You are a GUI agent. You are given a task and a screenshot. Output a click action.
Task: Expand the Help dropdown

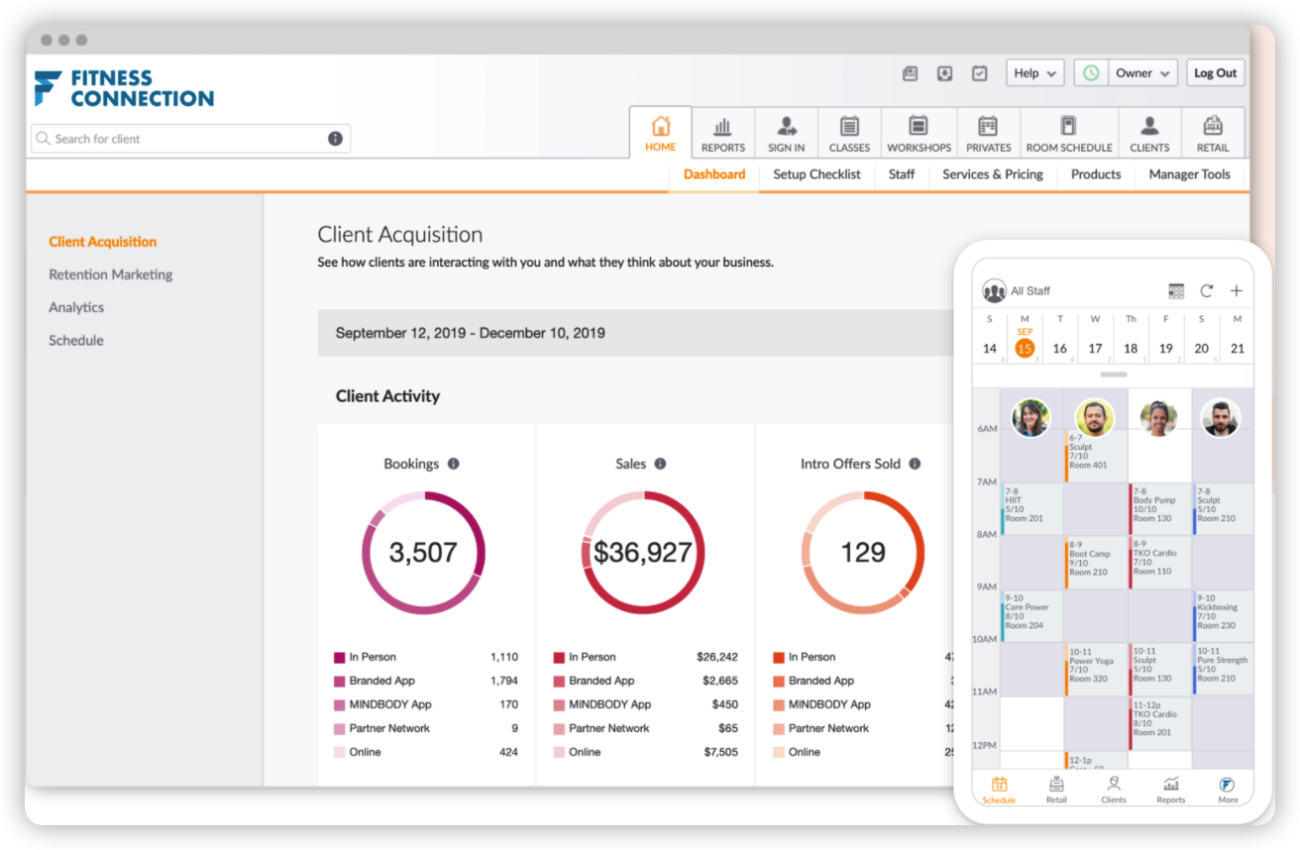1035,73
